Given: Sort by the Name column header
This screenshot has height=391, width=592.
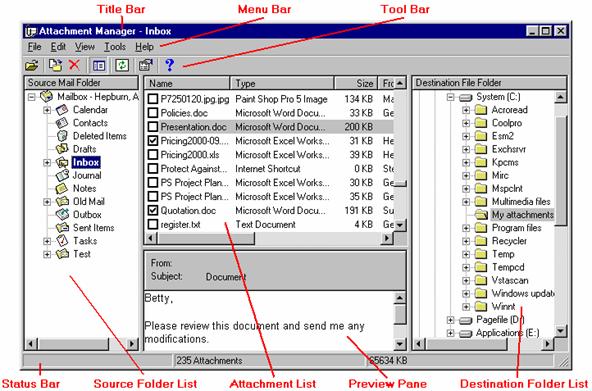Looking at the screenshot, I should tap(187, 83).
